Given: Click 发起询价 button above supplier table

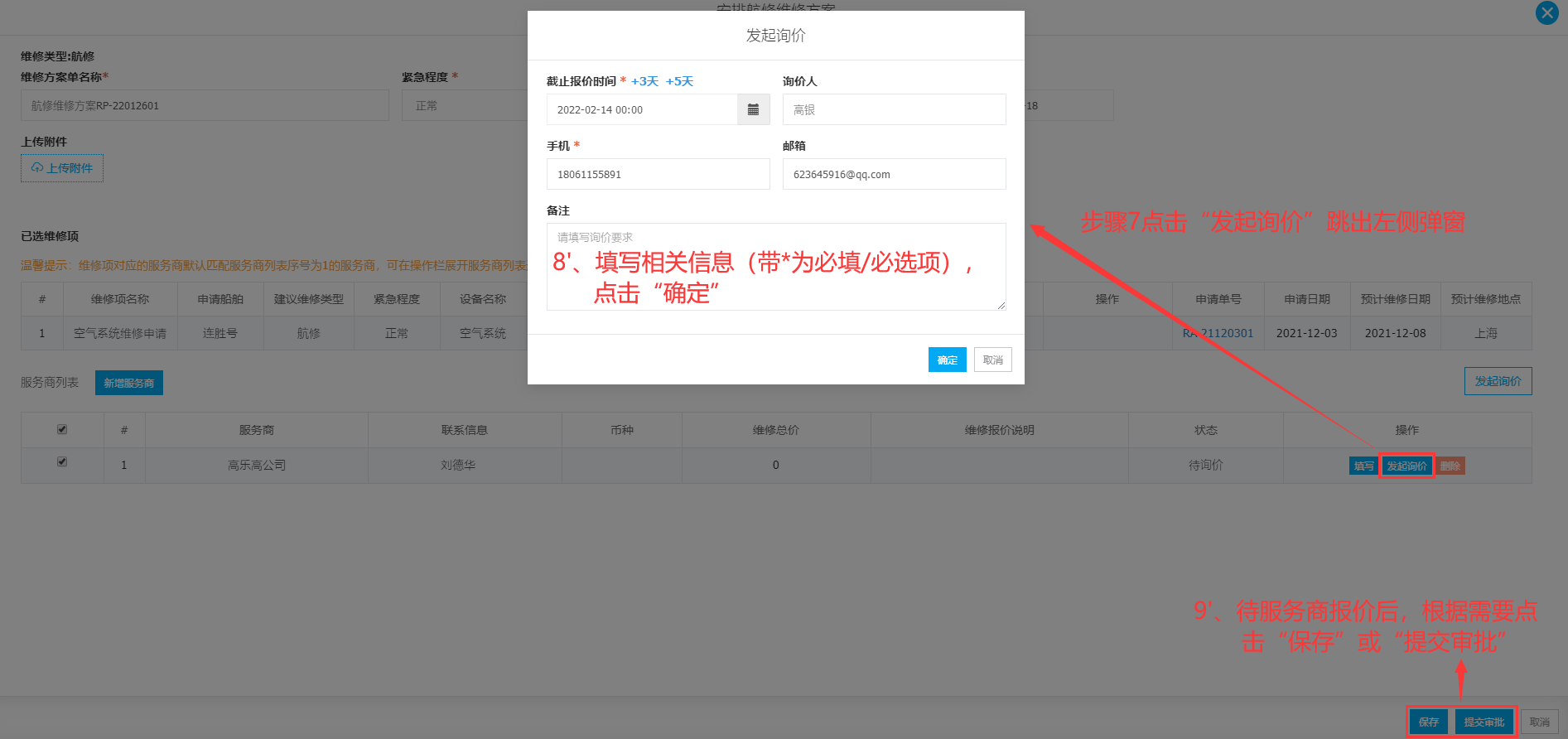Looking at the screenshot, I should point(1498,381).
